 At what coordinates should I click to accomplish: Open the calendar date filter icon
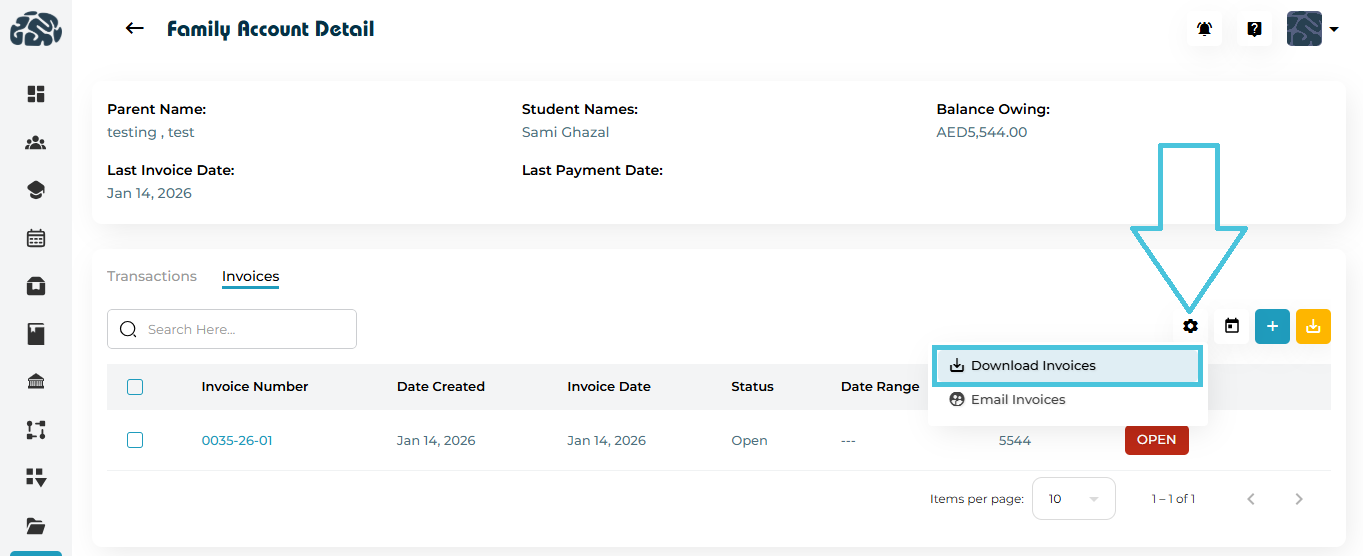point(1232,326)
